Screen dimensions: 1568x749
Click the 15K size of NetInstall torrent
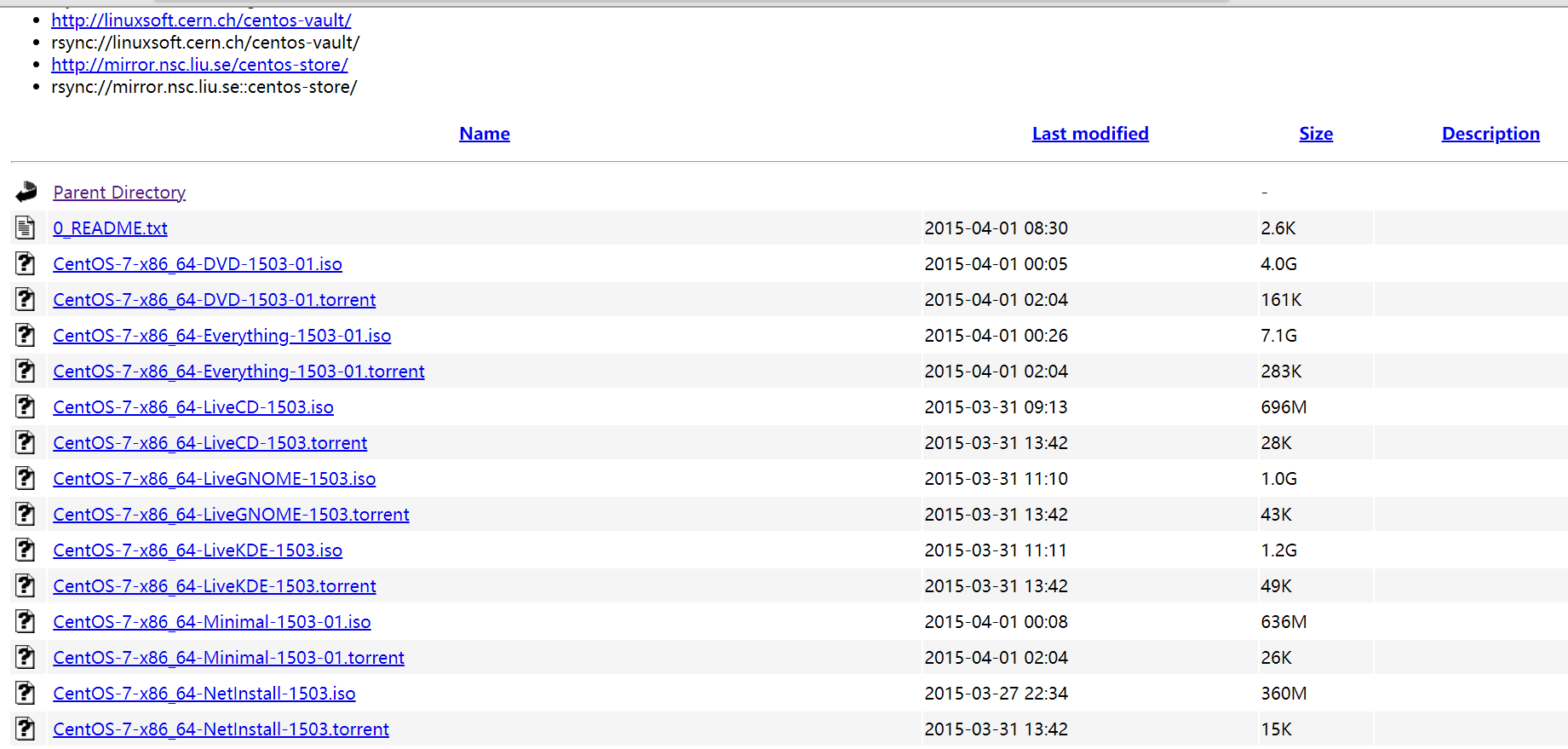[x=1276, y=729]
